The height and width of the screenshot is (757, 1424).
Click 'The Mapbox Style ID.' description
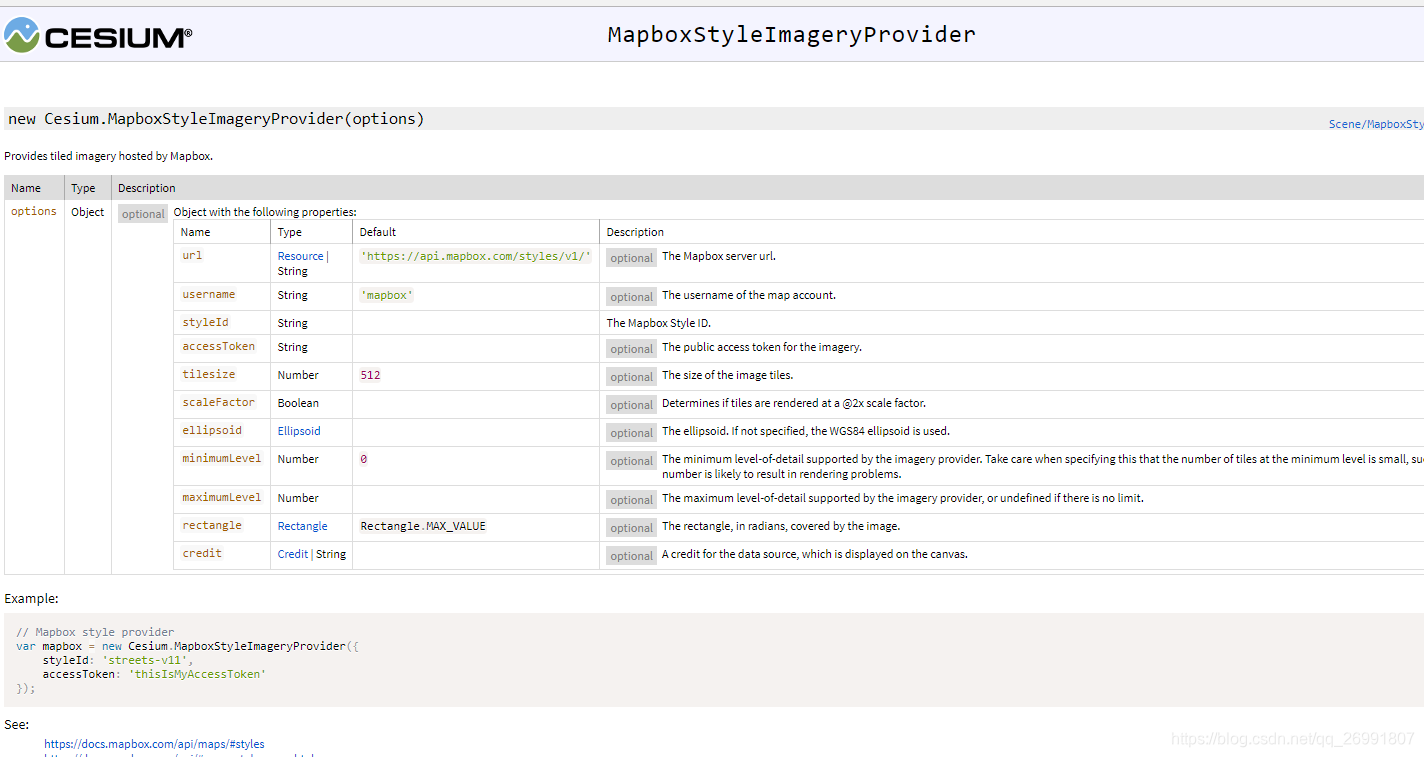[659, 323]
